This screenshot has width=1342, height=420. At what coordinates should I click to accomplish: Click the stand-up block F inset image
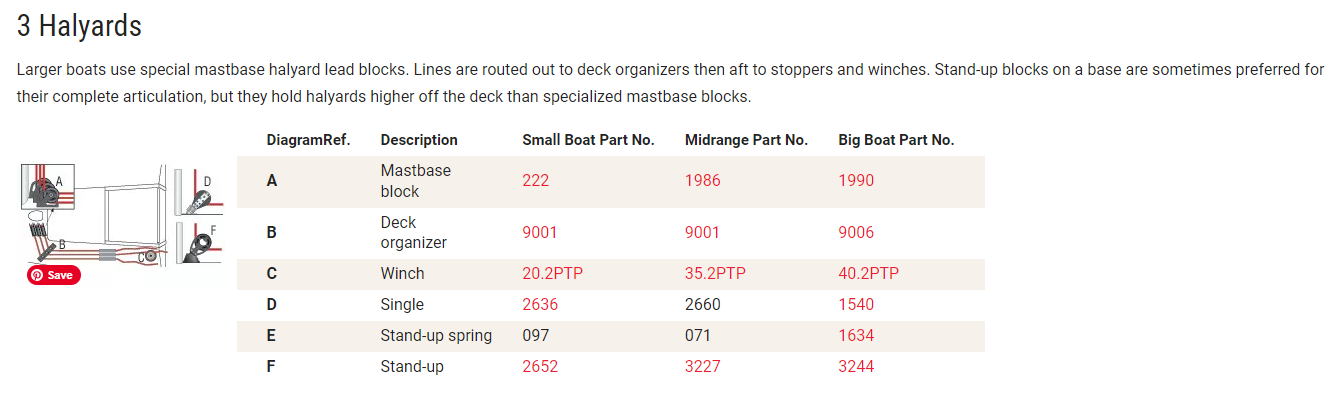198,244
